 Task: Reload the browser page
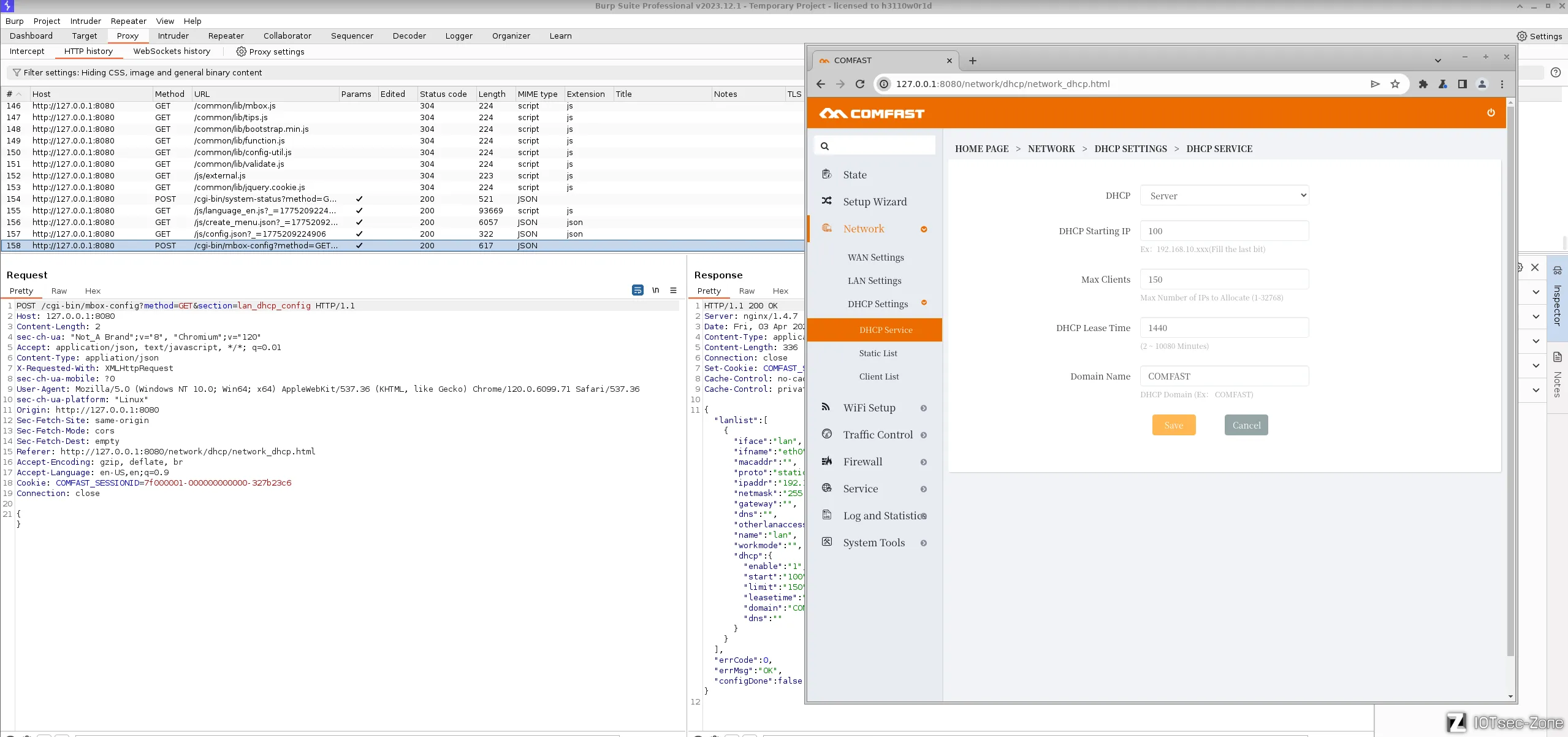point(860,84)
